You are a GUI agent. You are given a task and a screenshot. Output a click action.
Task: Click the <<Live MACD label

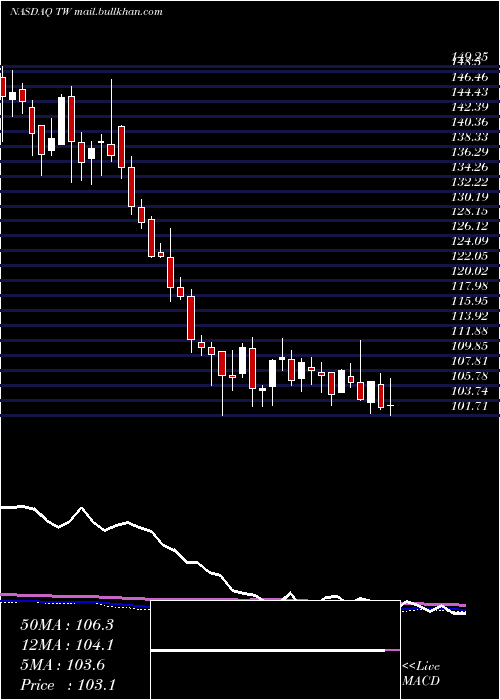(421, 673)
